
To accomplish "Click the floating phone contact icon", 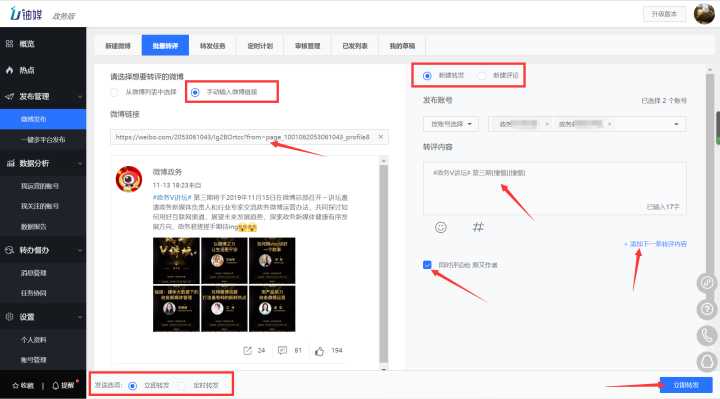I will click(x=707, y=336).
